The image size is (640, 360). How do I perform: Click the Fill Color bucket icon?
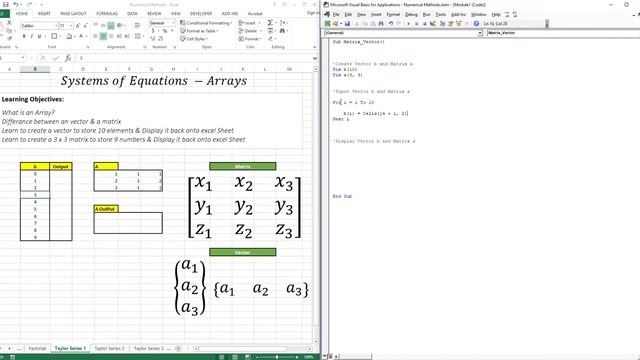pyautogui.click(x=69, y=36)
